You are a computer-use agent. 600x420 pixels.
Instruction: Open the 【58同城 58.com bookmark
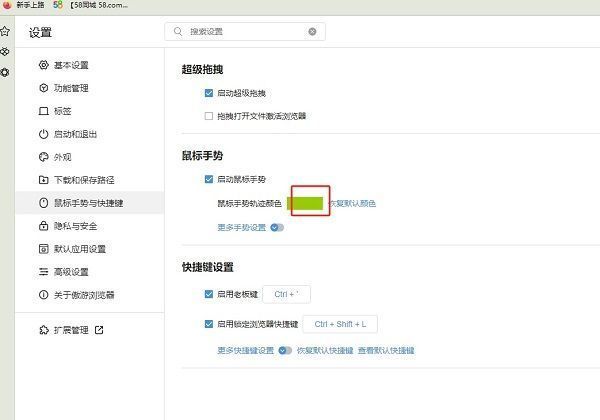click(99, 5)
